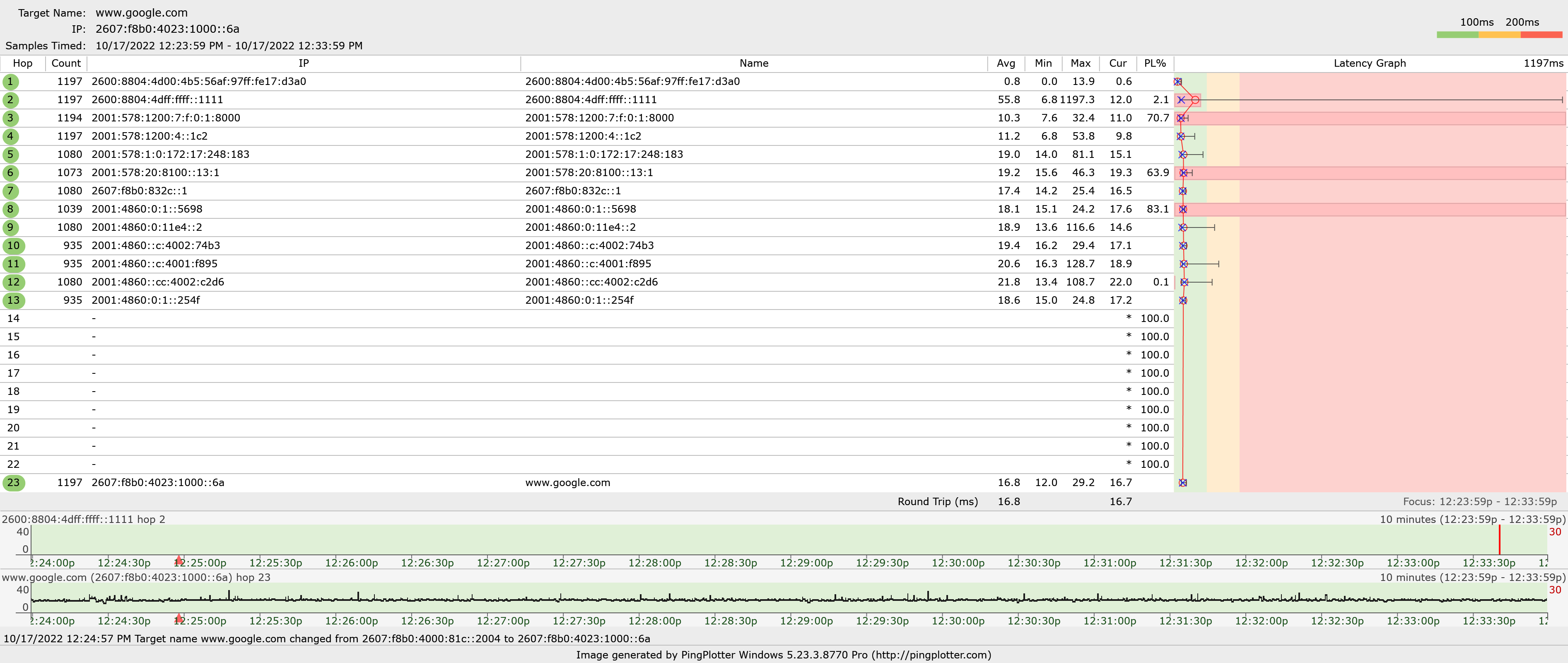Click the hop 3 IP address 2001:578:1200:7:f:0:1:8000
Screen dimensions: 1568x663
click(x=166, y=118)
